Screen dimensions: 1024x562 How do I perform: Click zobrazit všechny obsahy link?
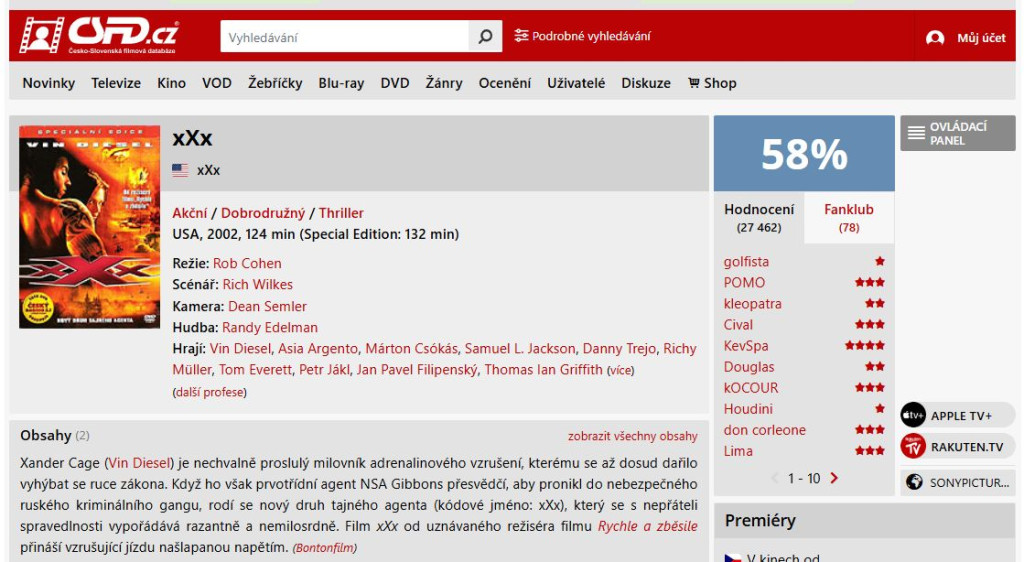[632, 436]
